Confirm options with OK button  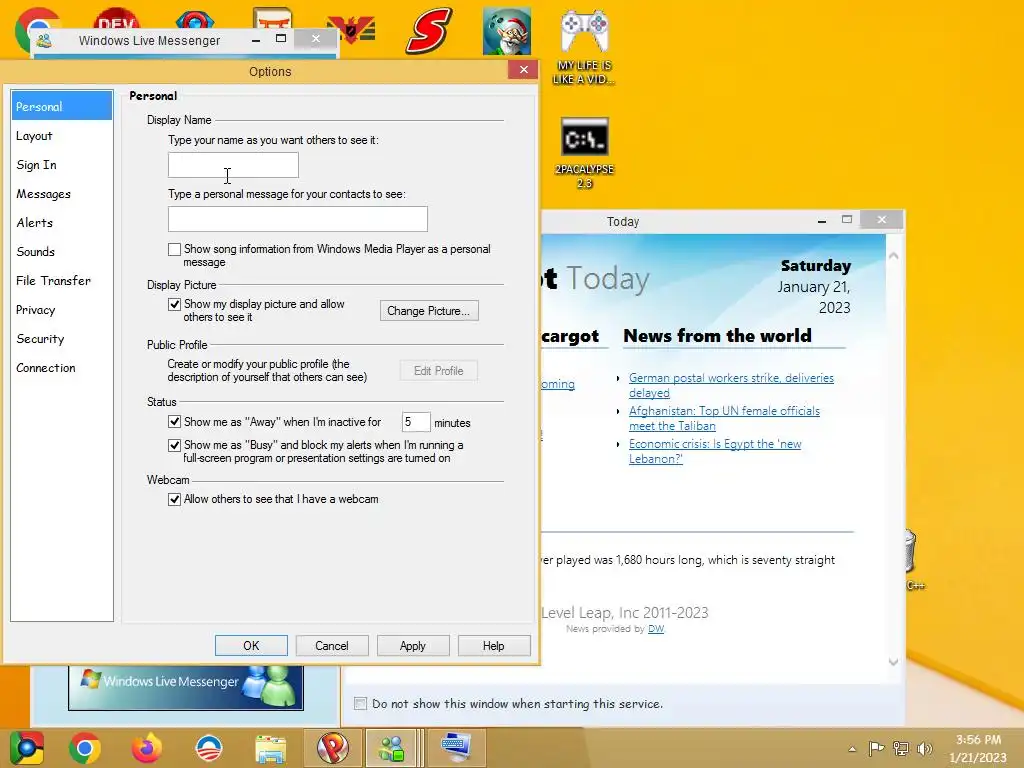pyautogui.click(x=251, y=646)
